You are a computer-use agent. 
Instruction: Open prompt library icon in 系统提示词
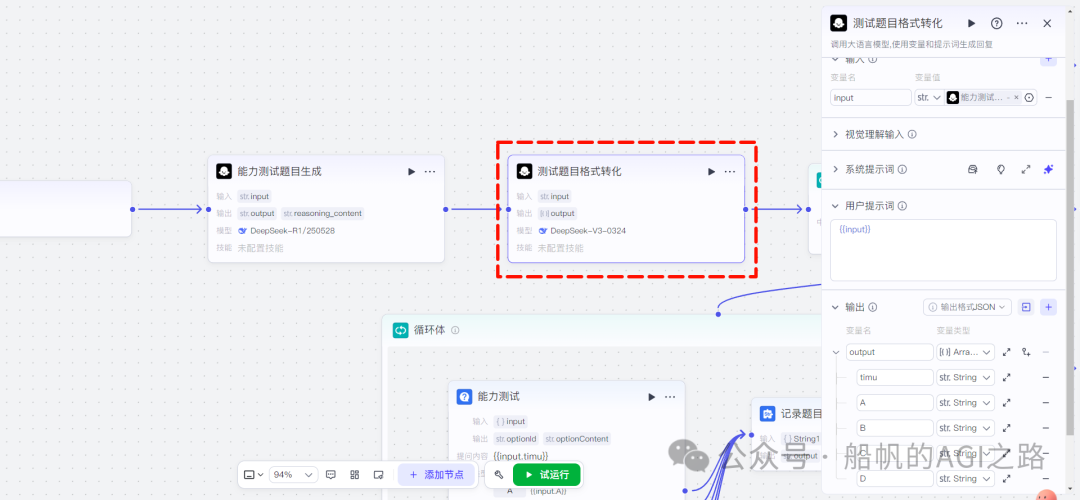[973, 169]
